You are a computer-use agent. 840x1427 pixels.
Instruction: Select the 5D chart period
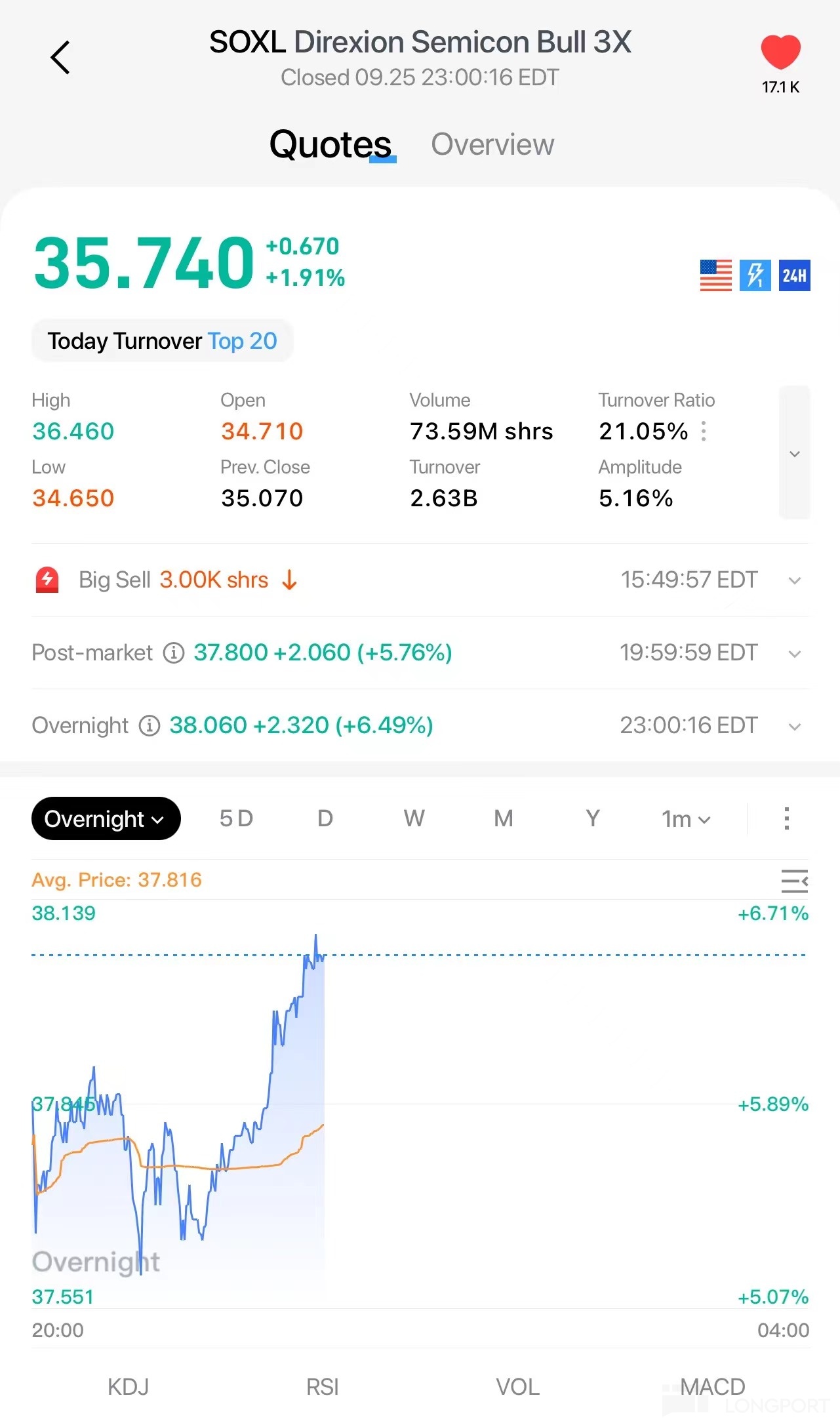[x=236, y=818]
